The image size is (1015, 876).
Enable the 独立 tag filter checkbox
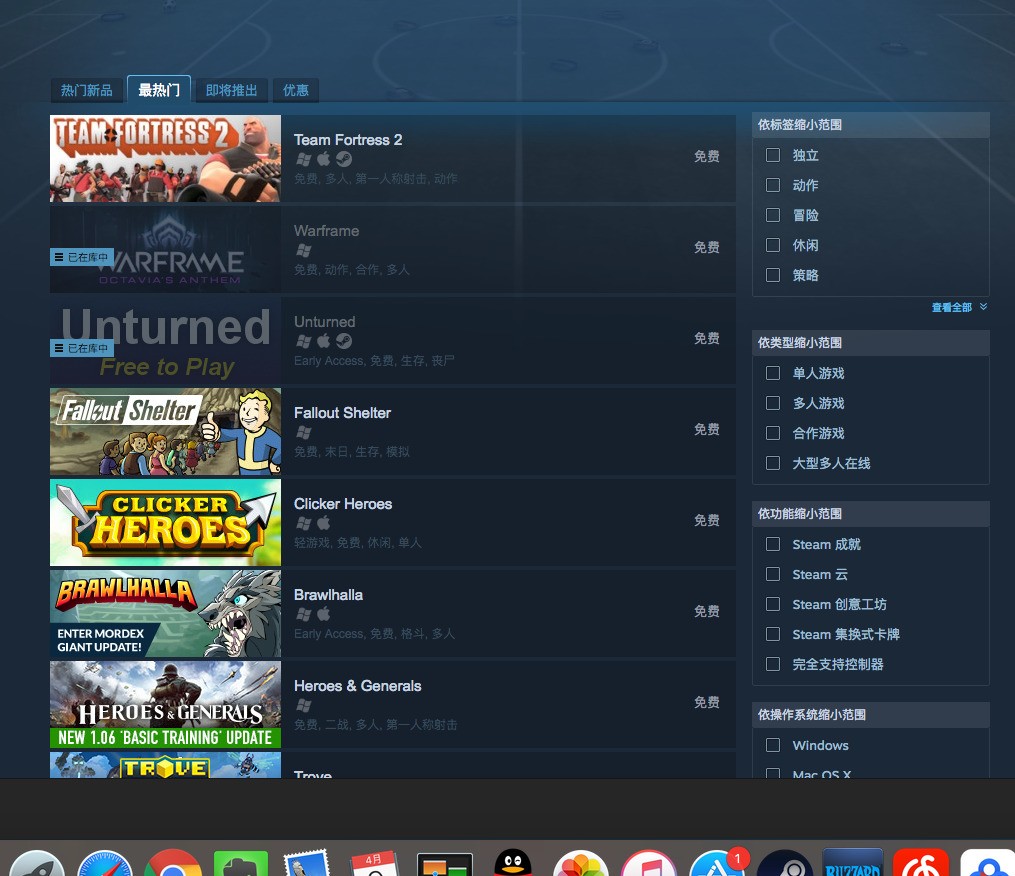coord(773,155)
